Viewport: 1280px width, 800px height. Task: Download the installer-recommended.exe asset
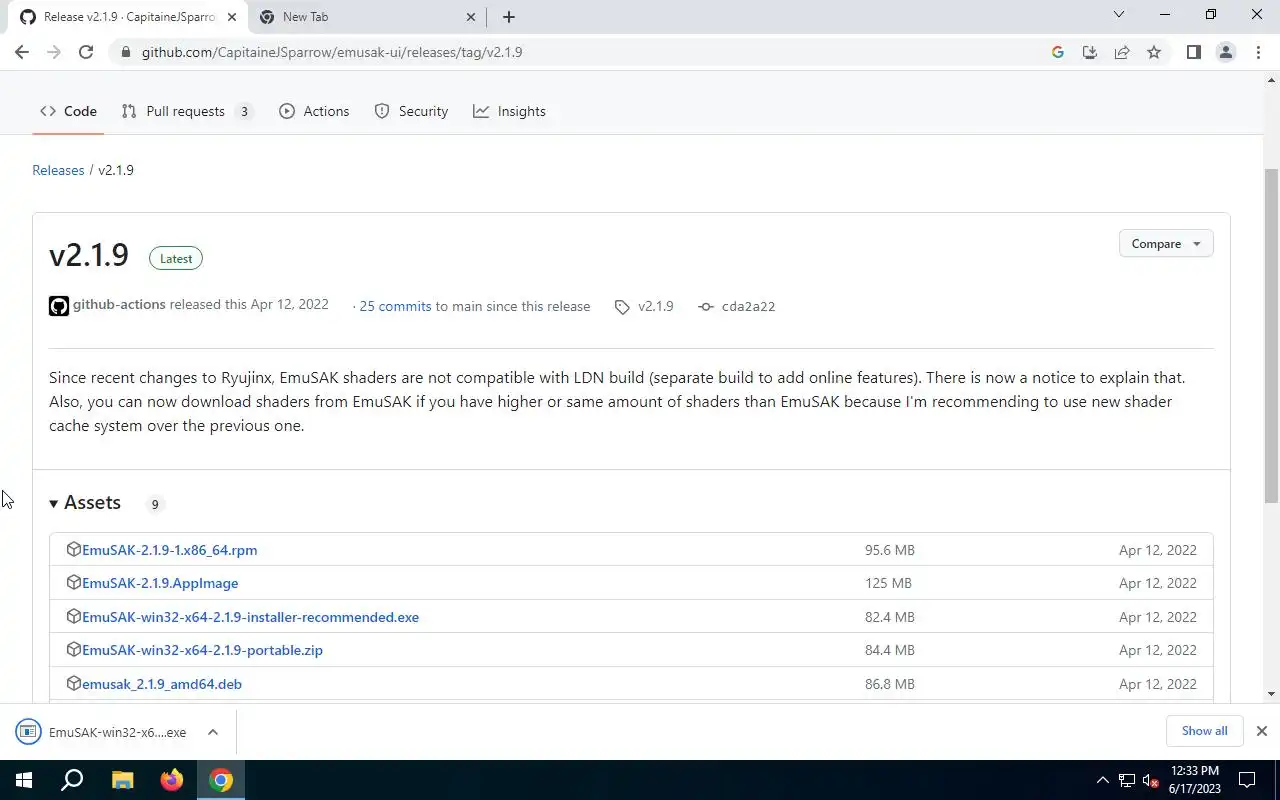tap(250, 617)
